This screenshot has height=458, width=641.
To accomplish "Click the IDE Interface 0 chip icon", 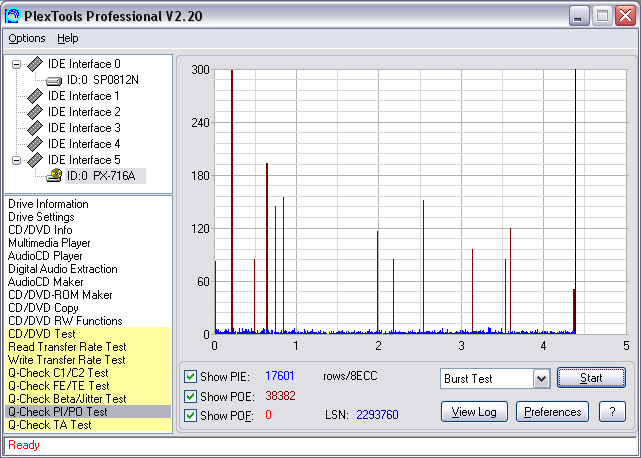I will 35,64.
